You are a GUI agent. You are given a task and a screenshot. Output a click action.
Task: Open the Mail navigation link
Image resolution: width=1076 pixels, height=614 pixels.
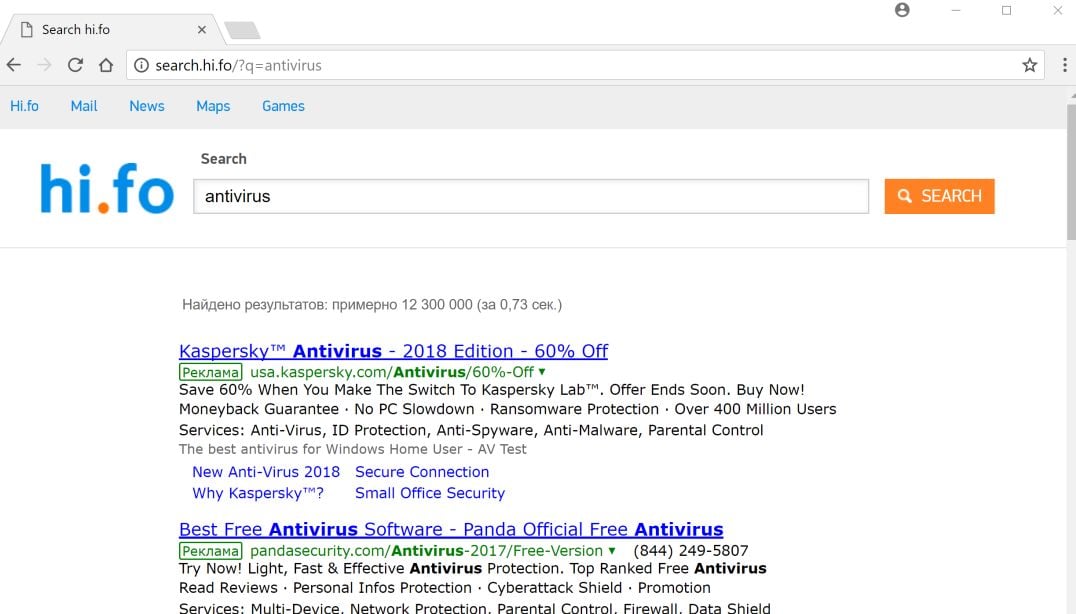84,106
